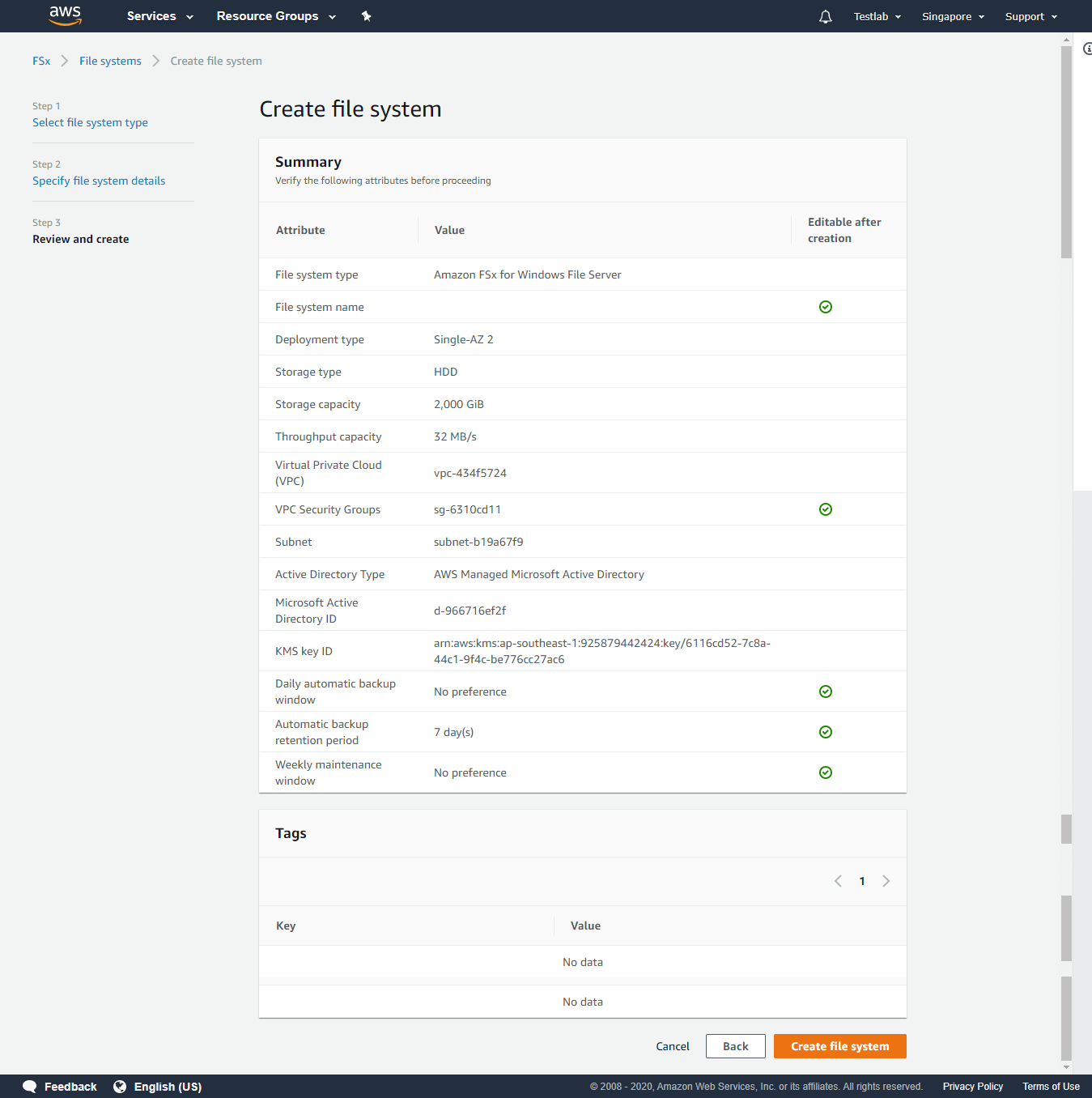Image resolution: width=1092 pixels, height=1098 pixels.
Task: Click editable checkmark for Weekly maintenance window
Action: 826,772
